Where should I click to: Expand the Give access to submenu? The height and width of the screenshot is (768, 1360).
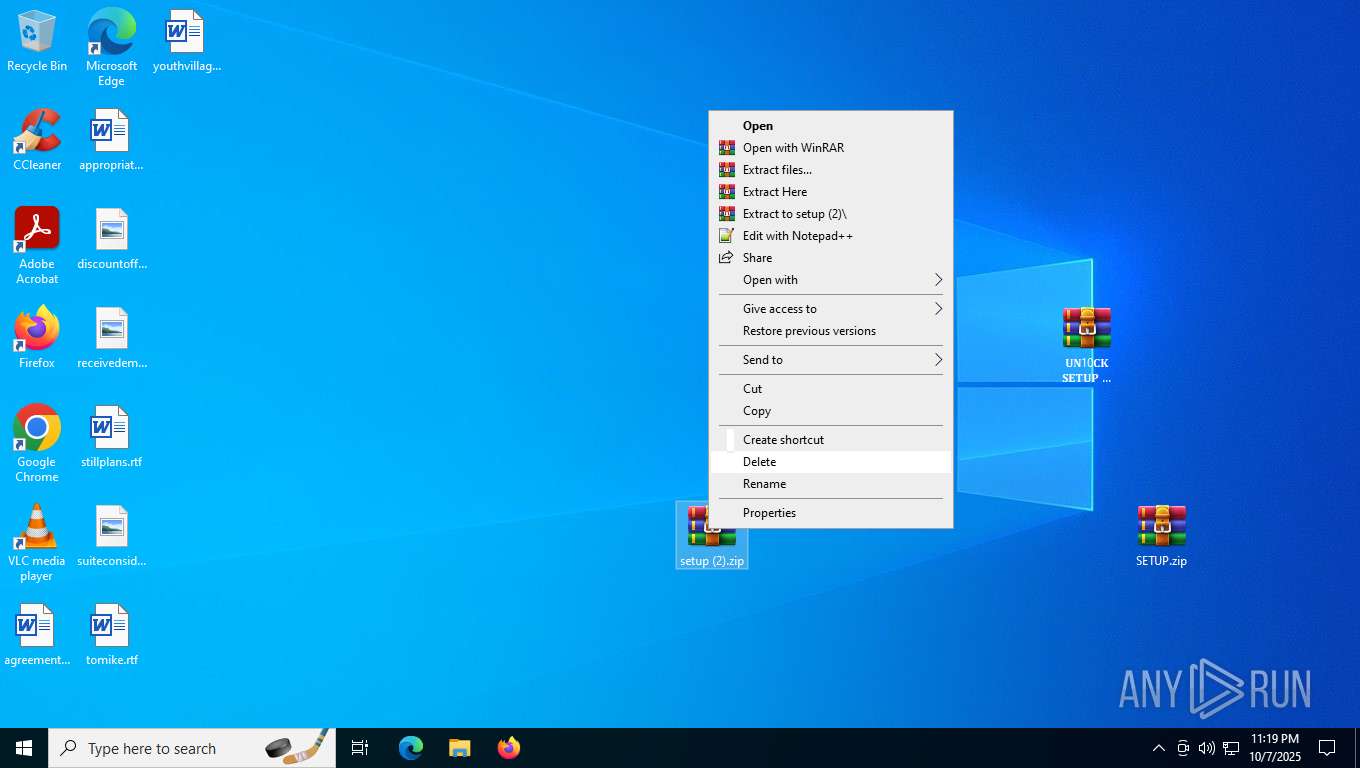tap(831, 309)
